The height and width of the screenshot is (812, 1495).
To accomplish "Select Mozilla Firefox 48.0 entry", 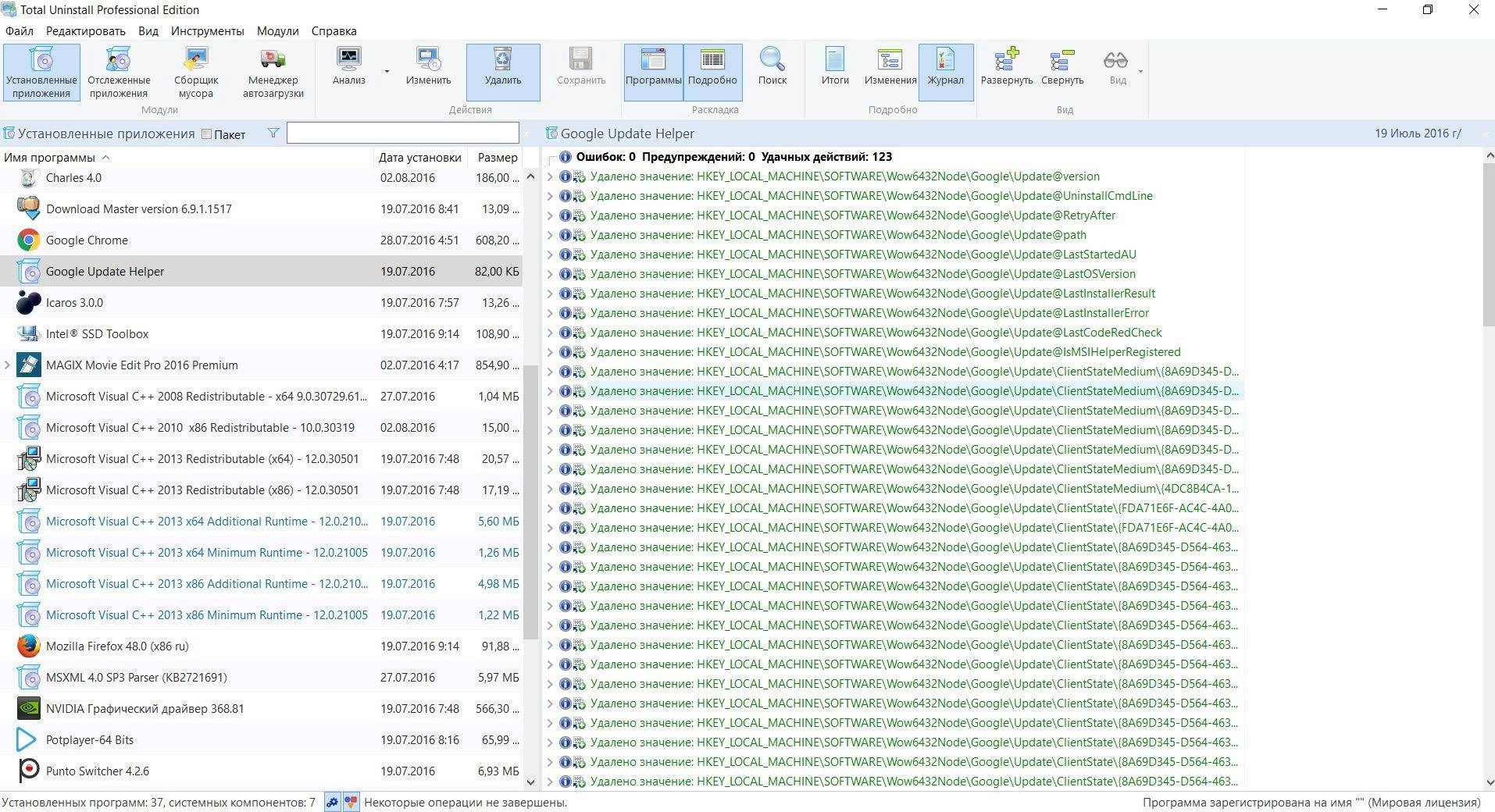I will 261,646.
